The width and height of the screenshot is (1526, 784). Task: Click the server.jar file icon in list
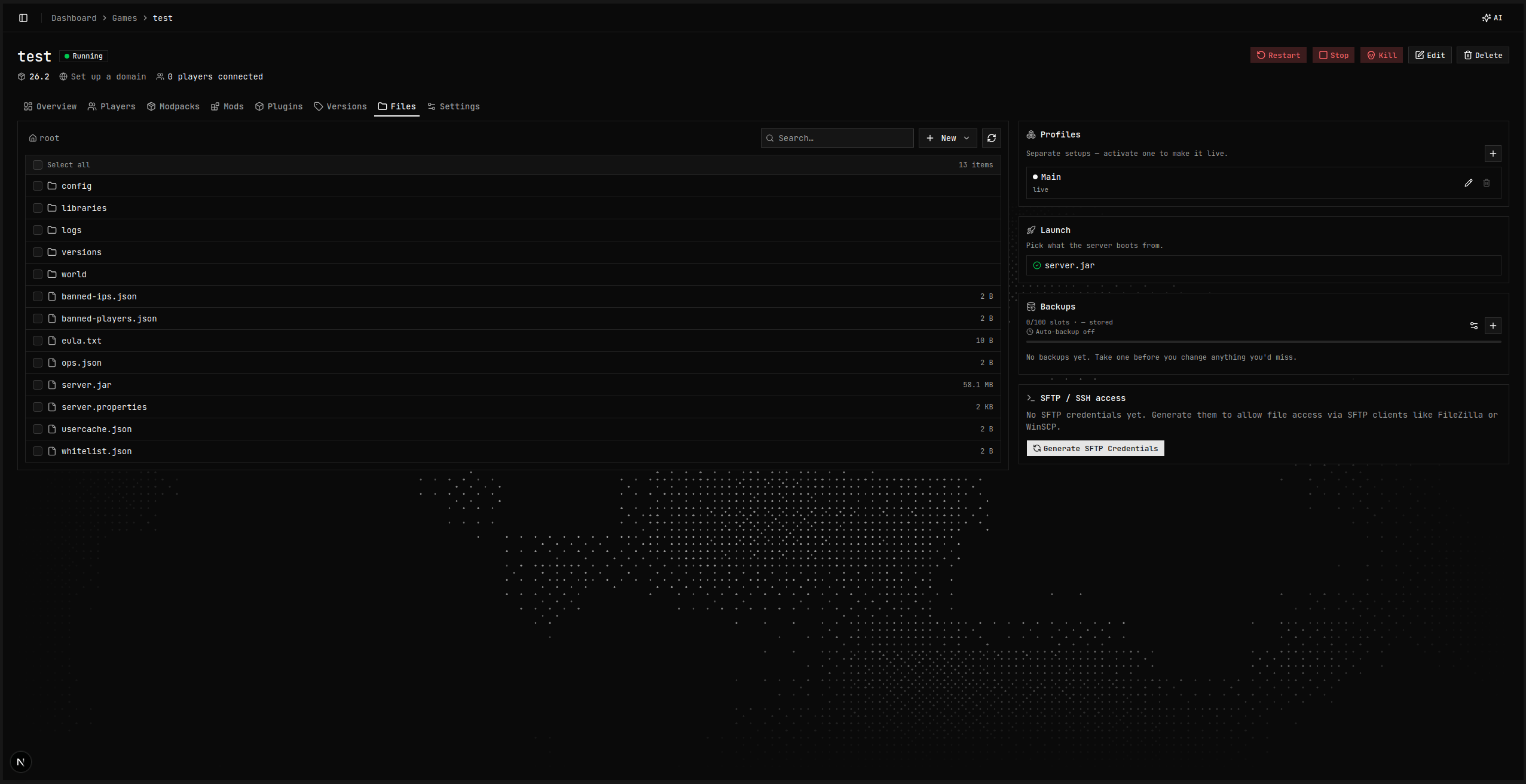[x=52, y=385]
